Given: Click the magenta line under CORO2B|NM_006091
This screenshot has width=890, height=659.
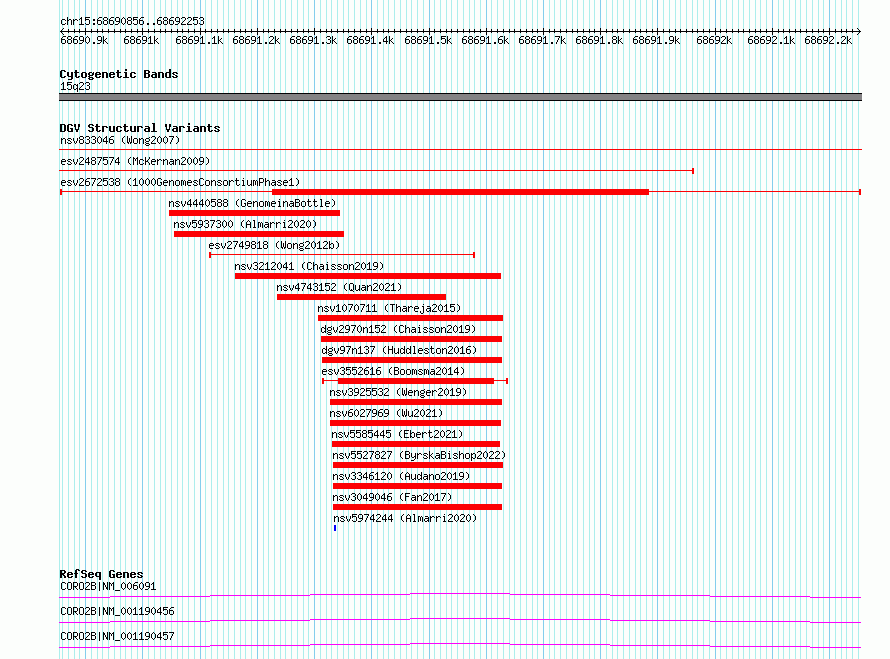Looking at the screenshot, I should coord(460,595).
